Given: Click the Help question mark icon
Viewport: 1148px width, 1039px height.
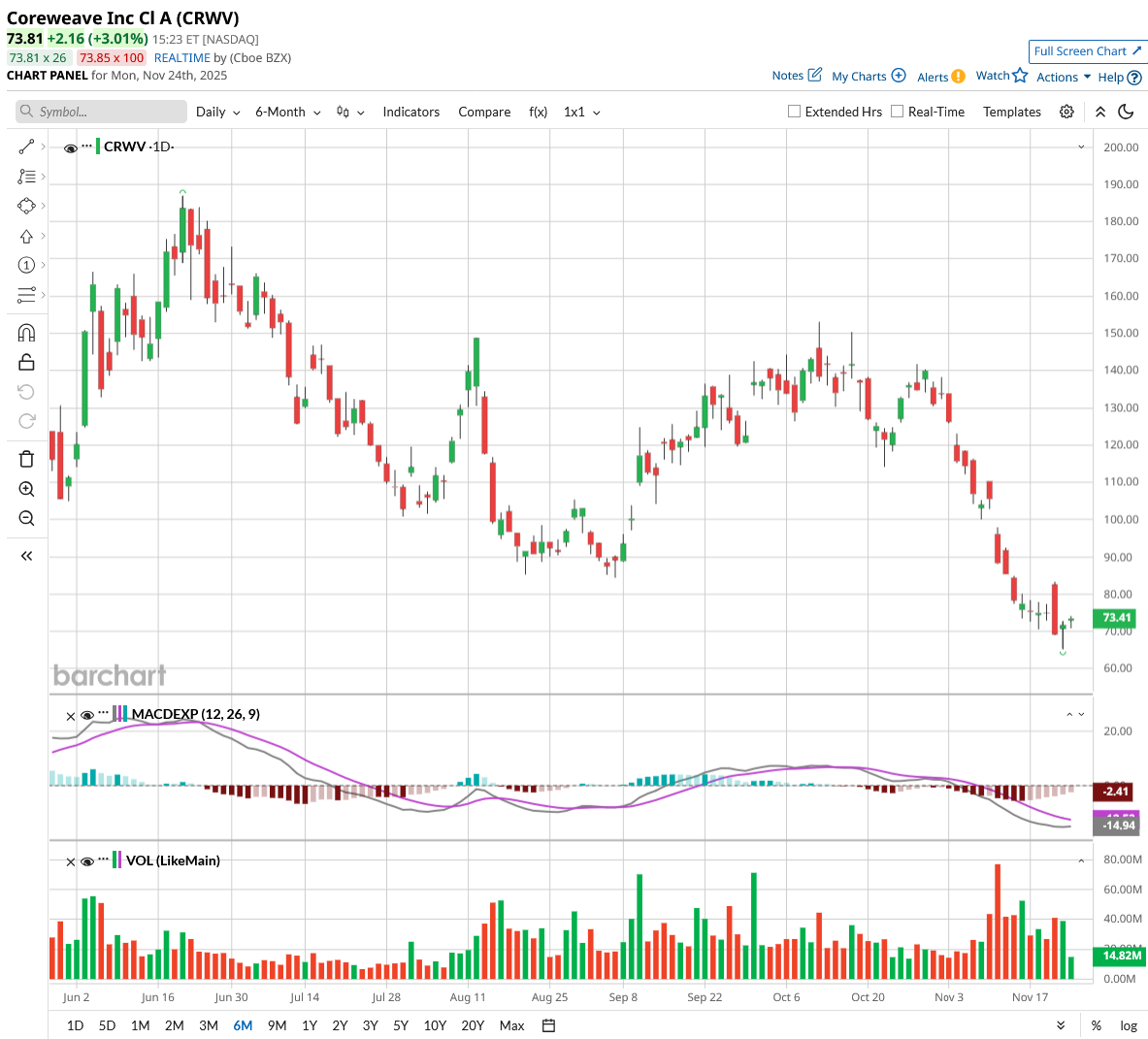Looking at the screenshot, I should (1134, 77).
